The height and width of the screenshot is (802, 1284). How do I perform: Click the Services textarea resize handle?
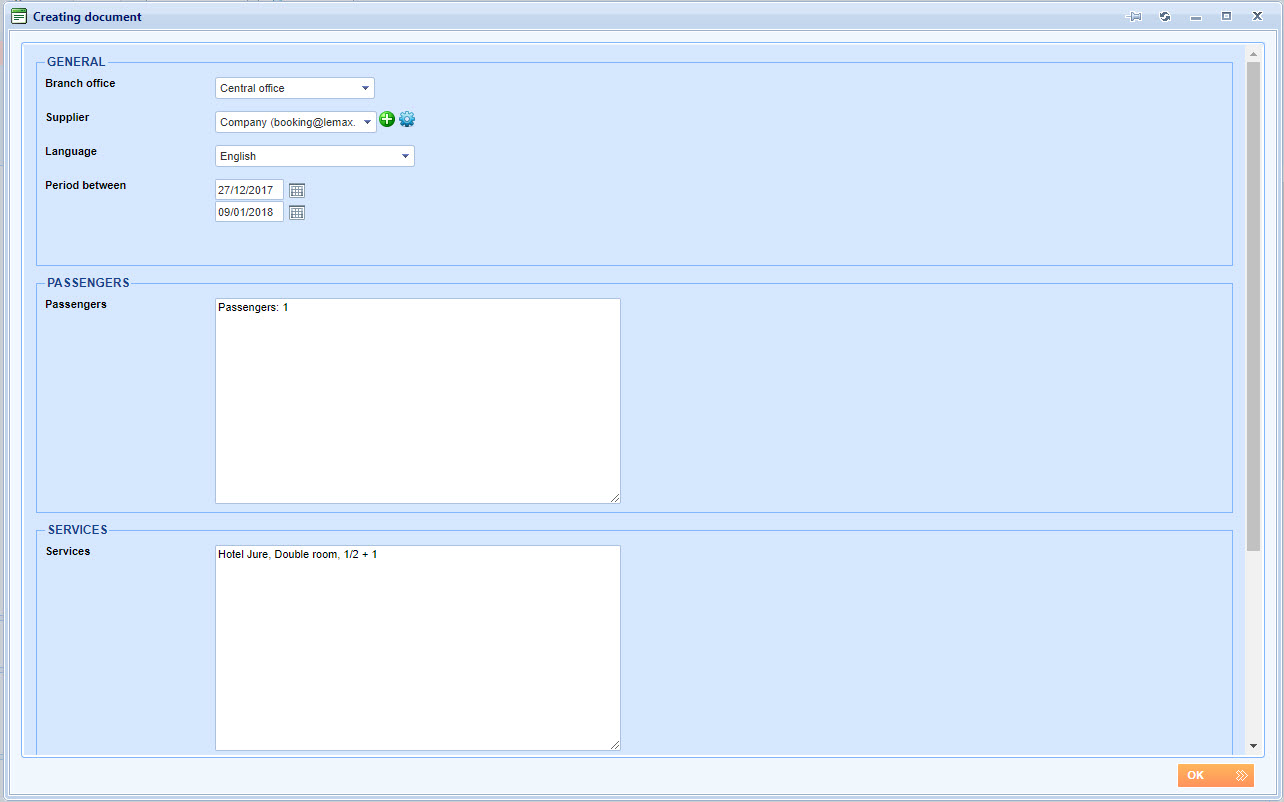pyautogui.click(x=615, y=745)
